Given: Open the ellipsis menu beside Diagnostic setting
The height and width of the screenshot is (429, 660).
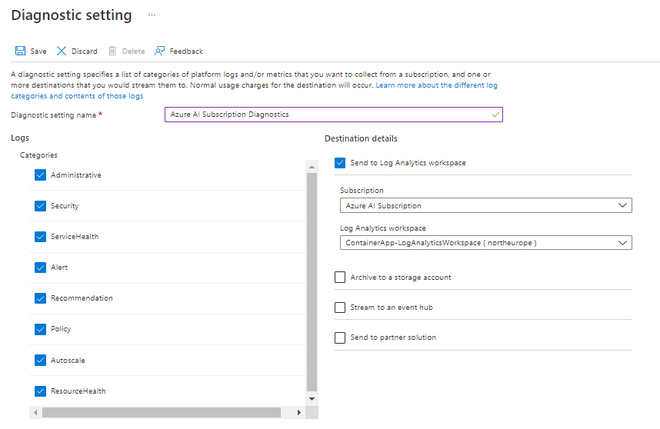Looking at the screenshot, I should coord(152,16).
